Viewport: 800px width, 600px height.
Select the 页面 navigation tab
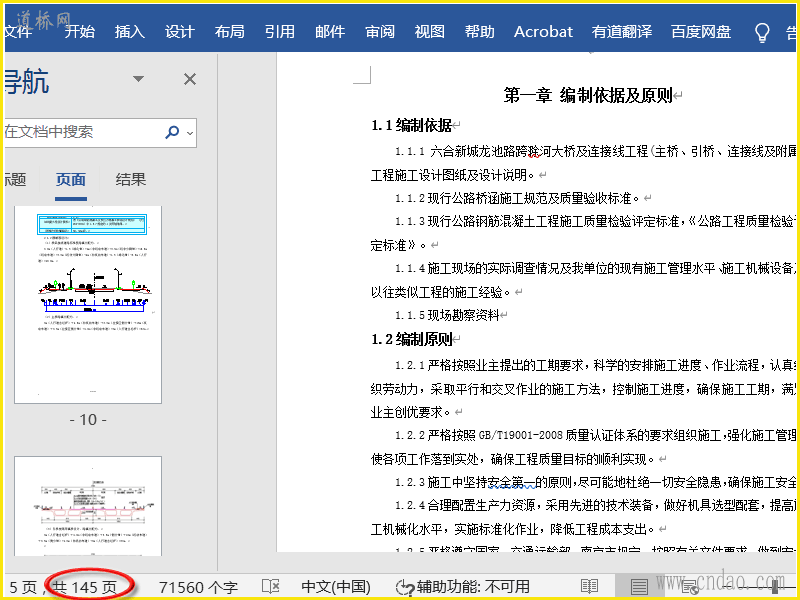point(71,180)
